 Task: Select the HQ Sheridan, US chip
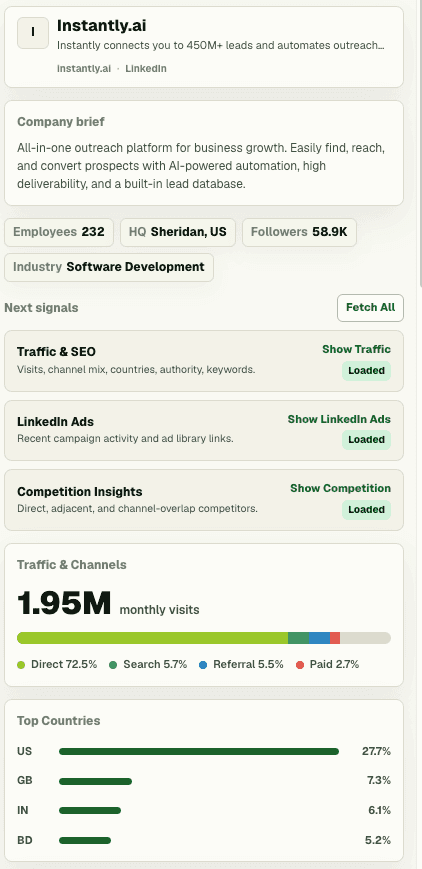178,232
